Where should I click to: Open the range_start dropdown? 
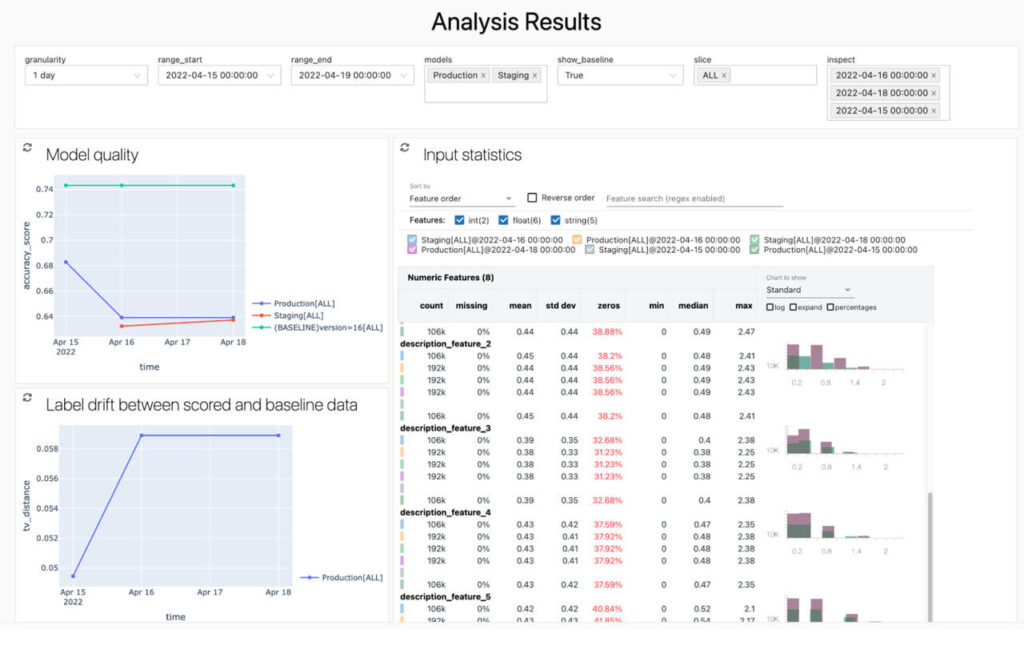(219, 75)
